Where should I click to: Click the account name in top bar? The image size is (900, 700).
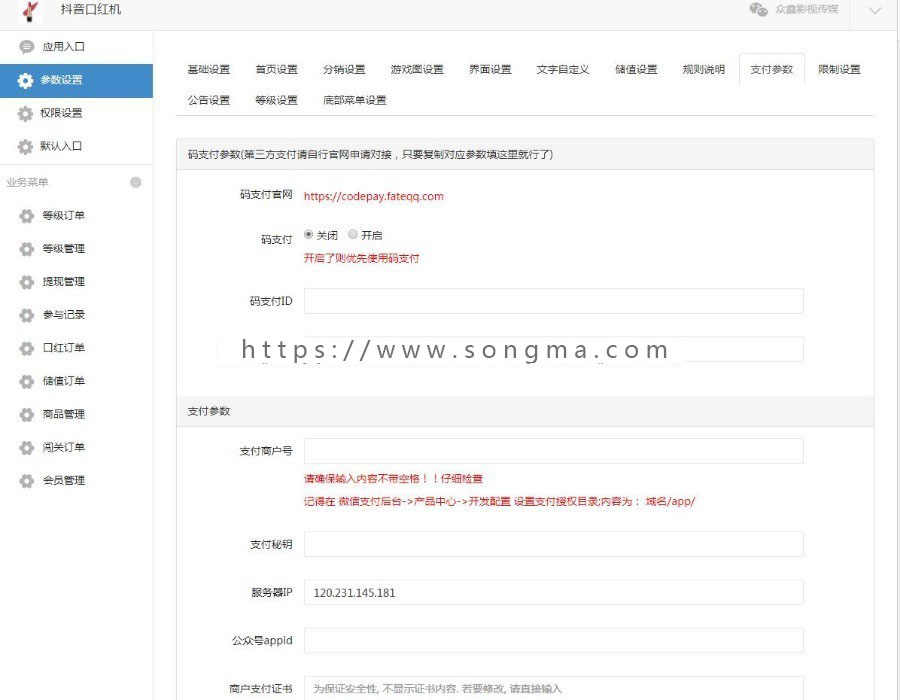coord(806,9)
